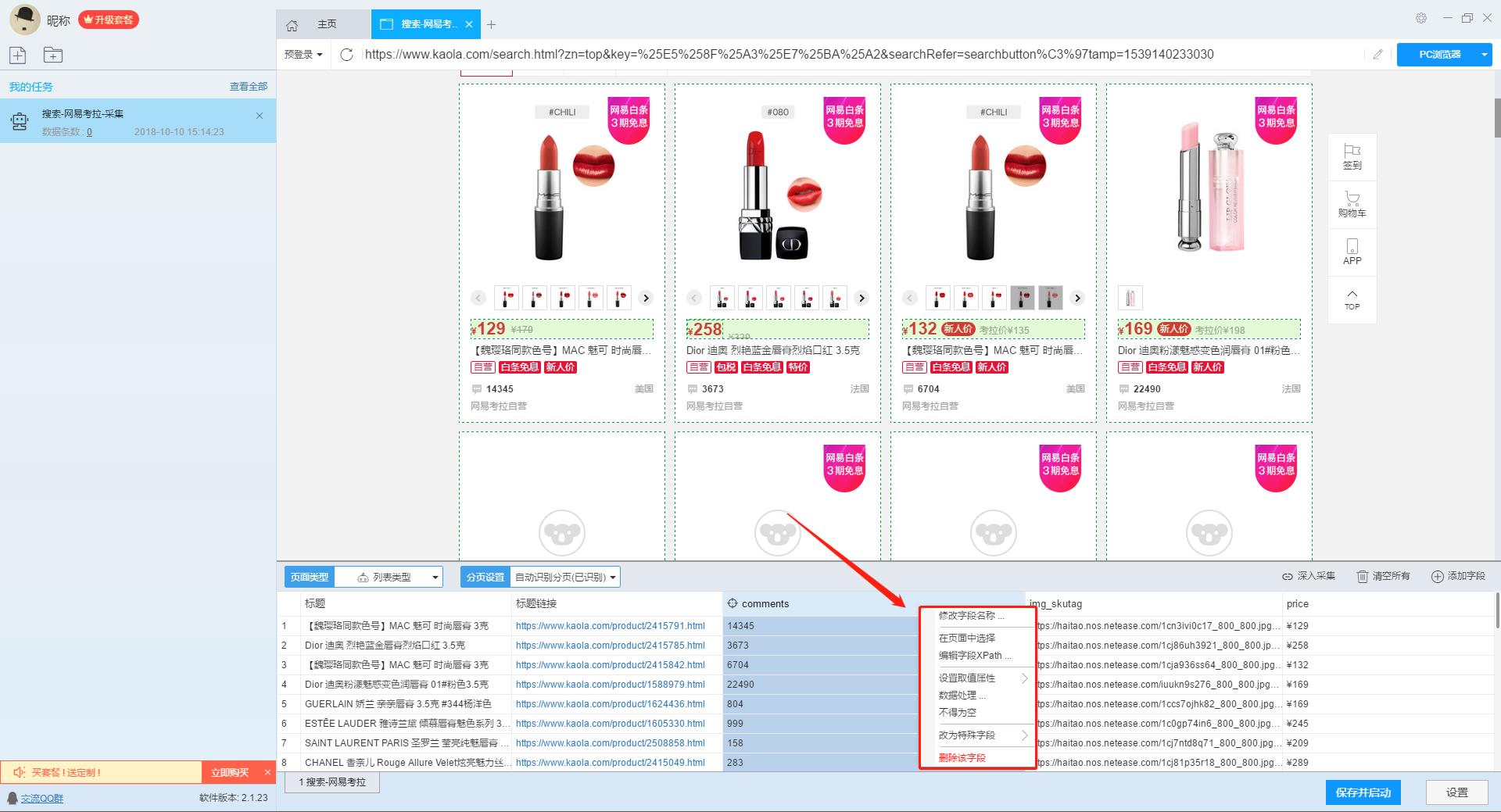Screen dimensions: 1501x812
Task: Click the TOP back-to-top icon
Action: 1352,299
